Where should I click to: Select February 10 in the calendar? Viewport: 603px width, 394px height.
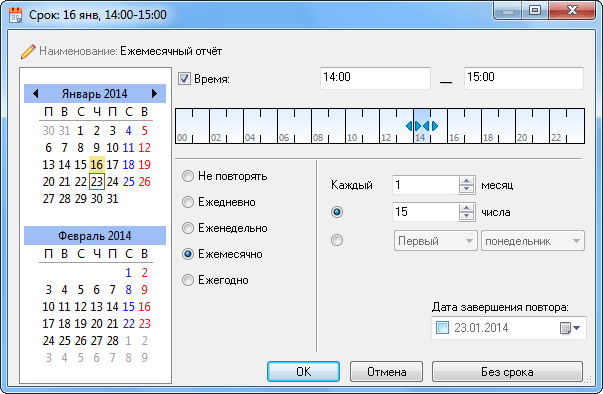(x=48, y=307)
